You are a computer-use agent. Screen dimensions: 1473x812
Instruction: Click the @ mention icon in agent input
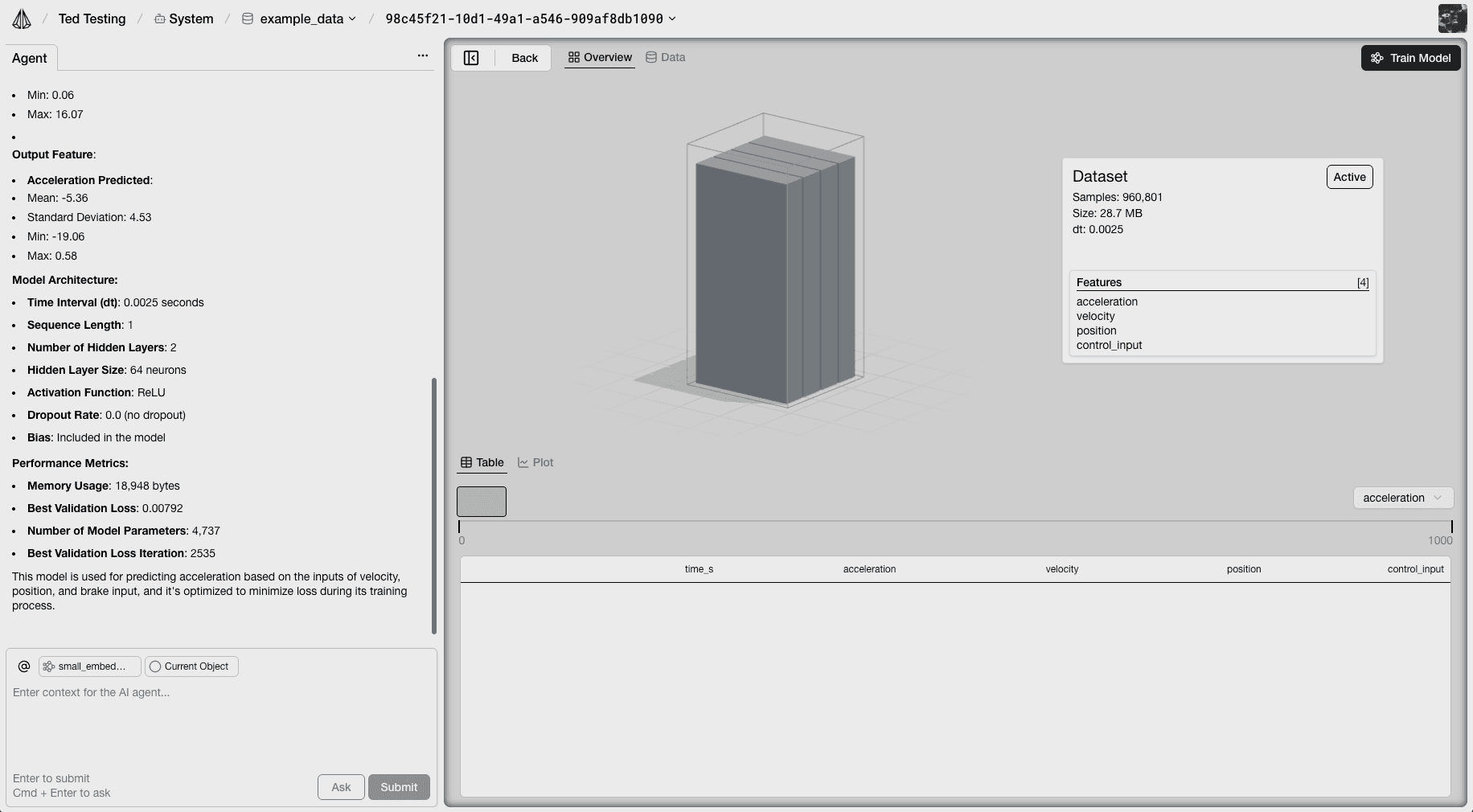pos(24,666)
